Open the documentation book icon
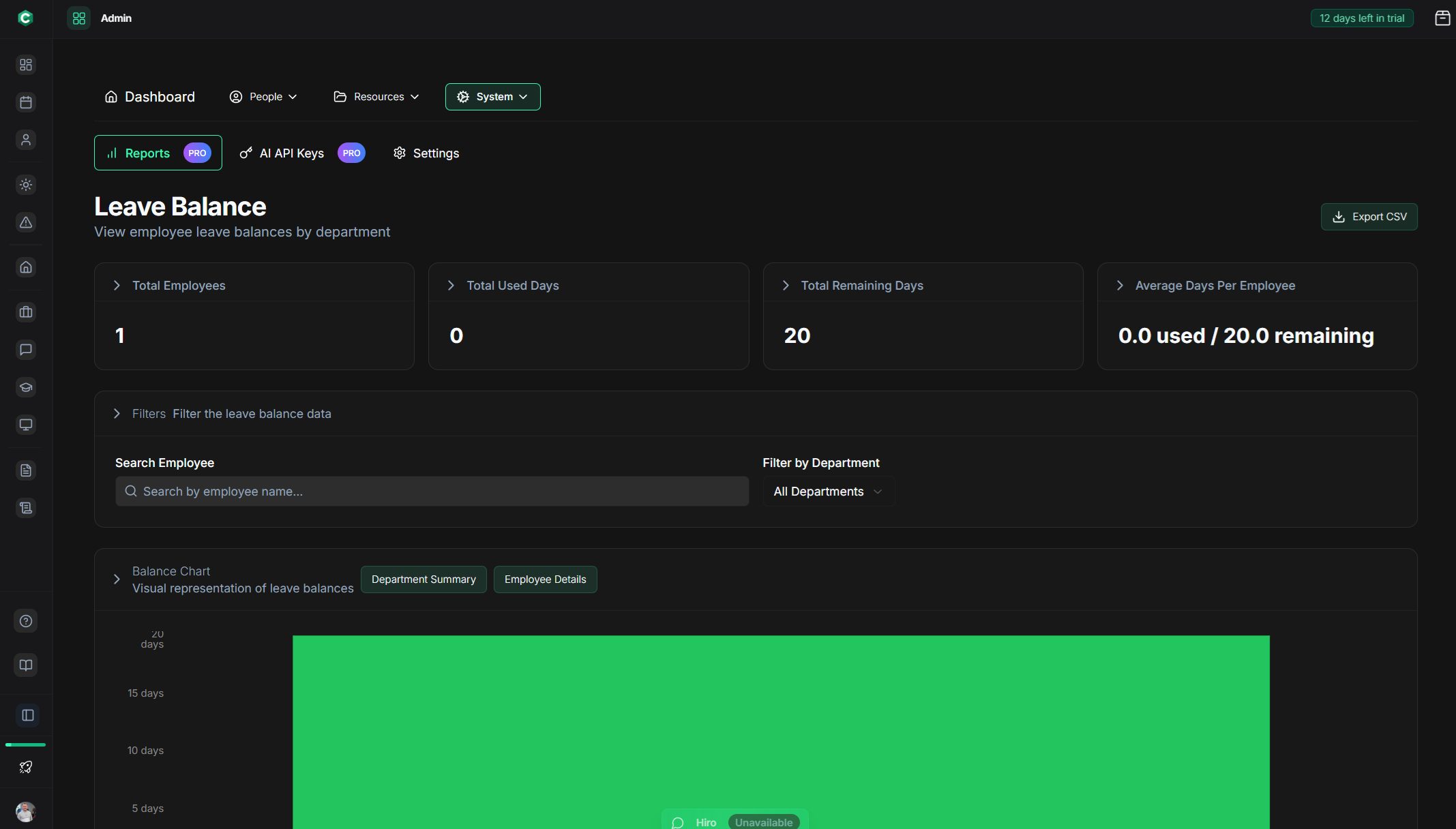The width and height of the screenshot is (1456, 829). click(26, 665)
